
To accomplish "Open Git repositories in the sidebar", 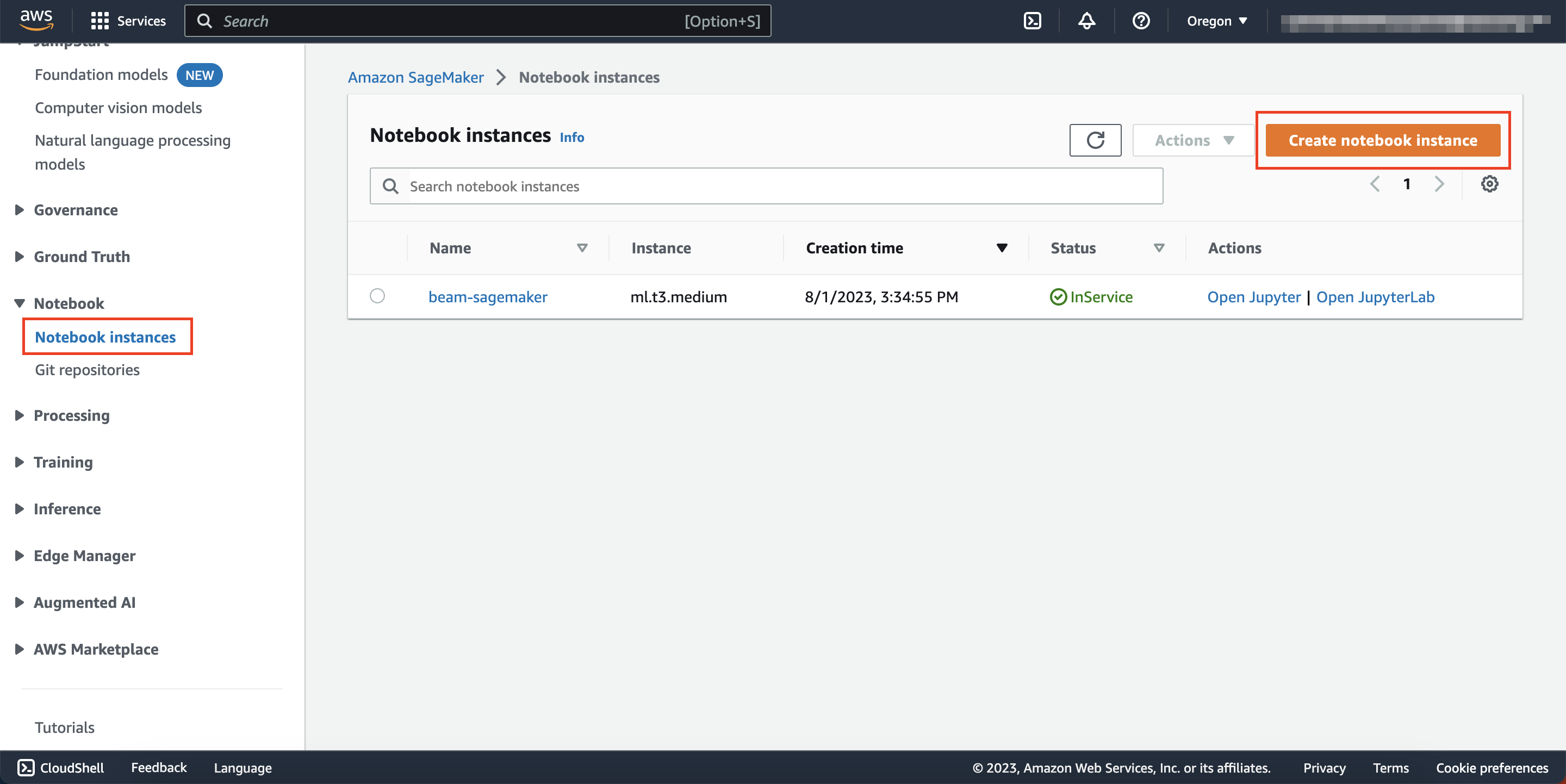I will [x=86, y=369].
